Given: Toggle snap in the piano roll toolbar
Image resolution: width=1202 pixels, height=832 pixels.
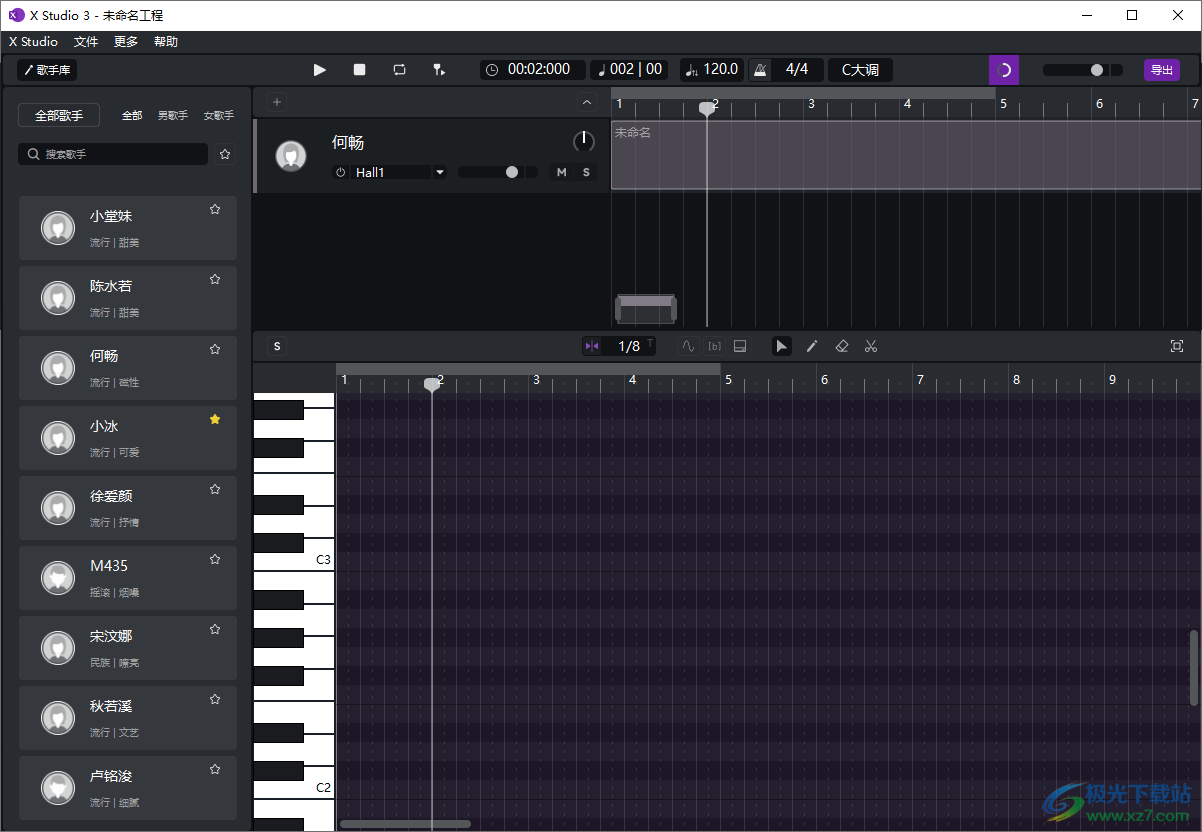Looking at the screenshot, I should 592,346.
